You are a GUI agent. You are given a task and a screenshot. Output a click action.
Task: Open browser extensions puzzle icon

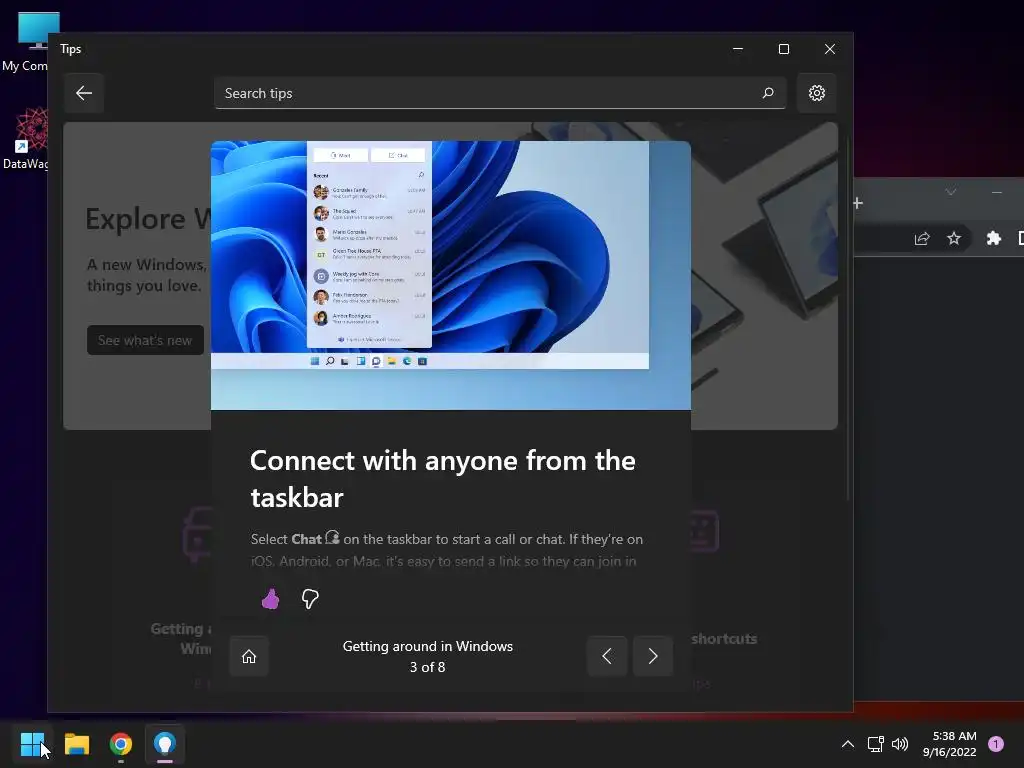pyautogui.click(x=993, y=238)
